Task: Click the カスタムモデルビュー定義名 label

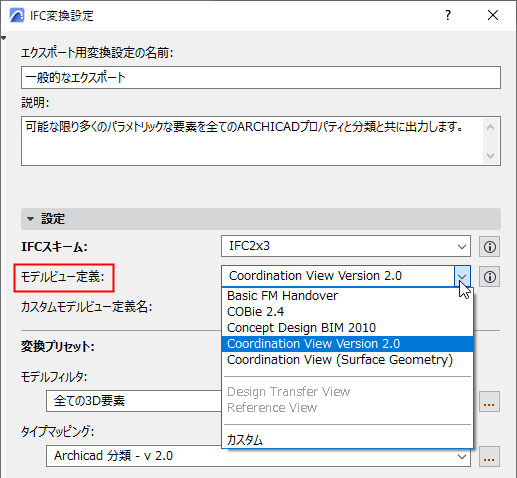Action: (x=87, y=307)
